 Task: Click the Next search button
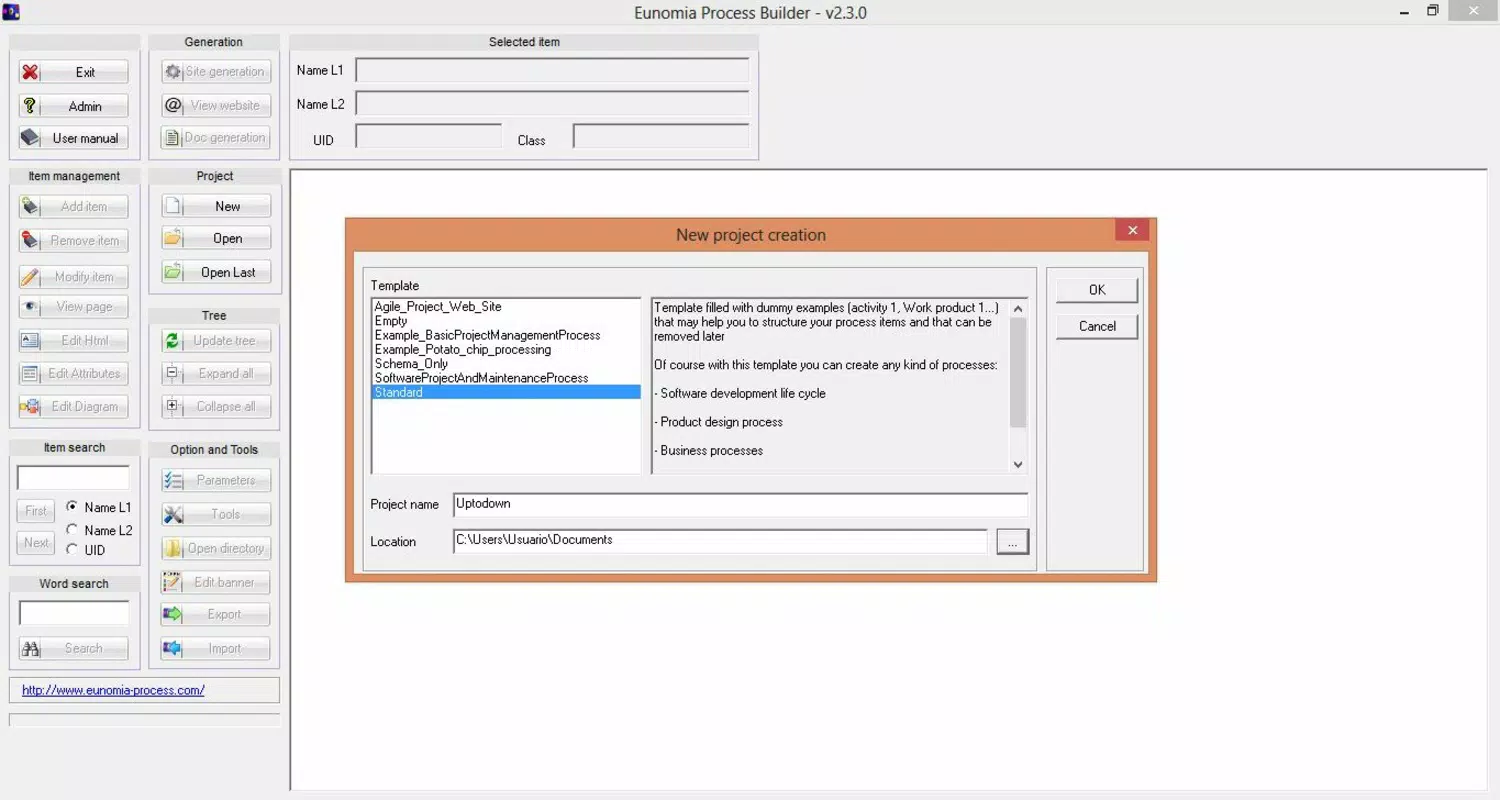36,543
